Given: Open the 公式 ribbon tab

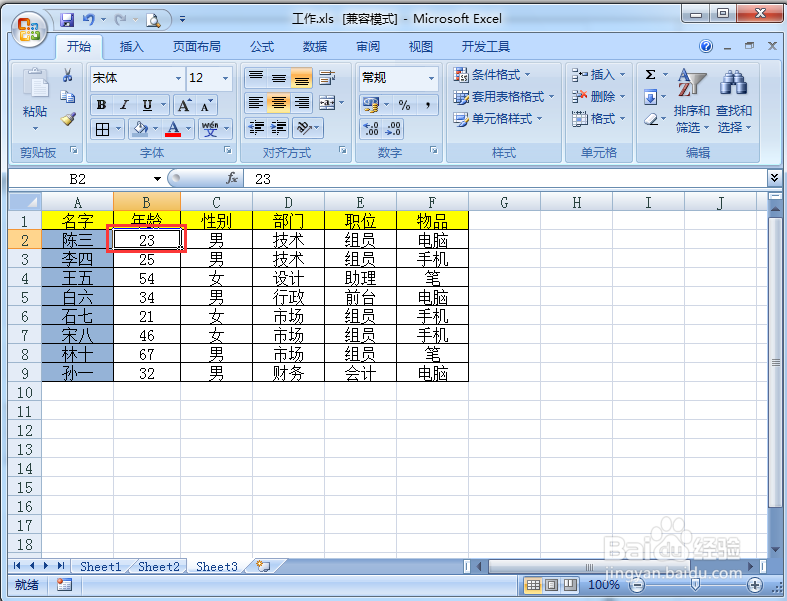Looking at the screenshot, I should [x=262, y=47].
